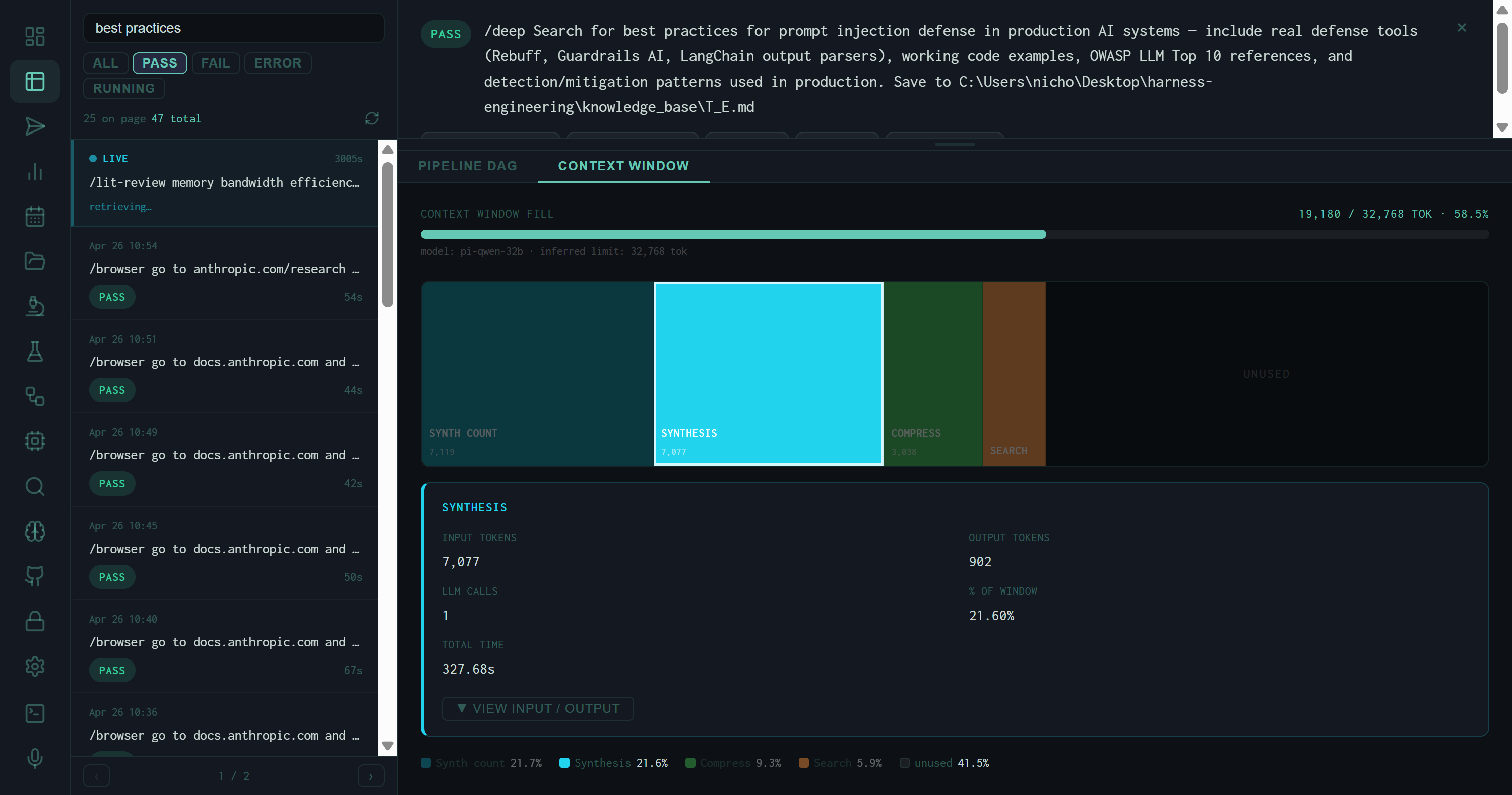Click the unused 41.5% legend entry

[x=944, y=763]
